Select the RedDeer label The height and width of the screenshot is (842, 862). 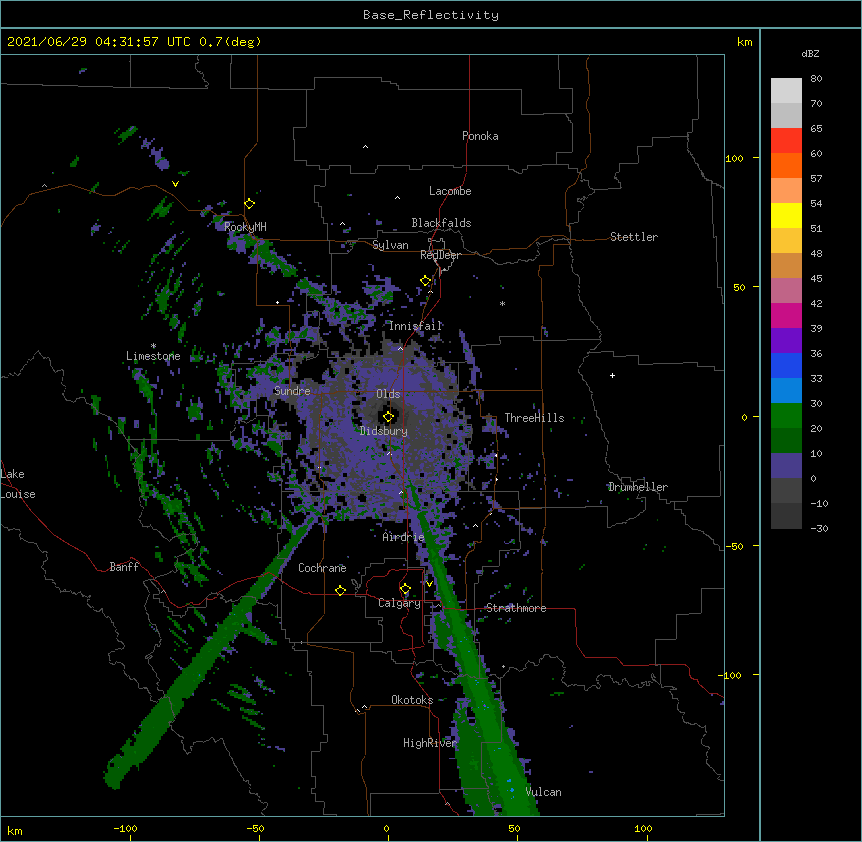[x=440, y=255]
